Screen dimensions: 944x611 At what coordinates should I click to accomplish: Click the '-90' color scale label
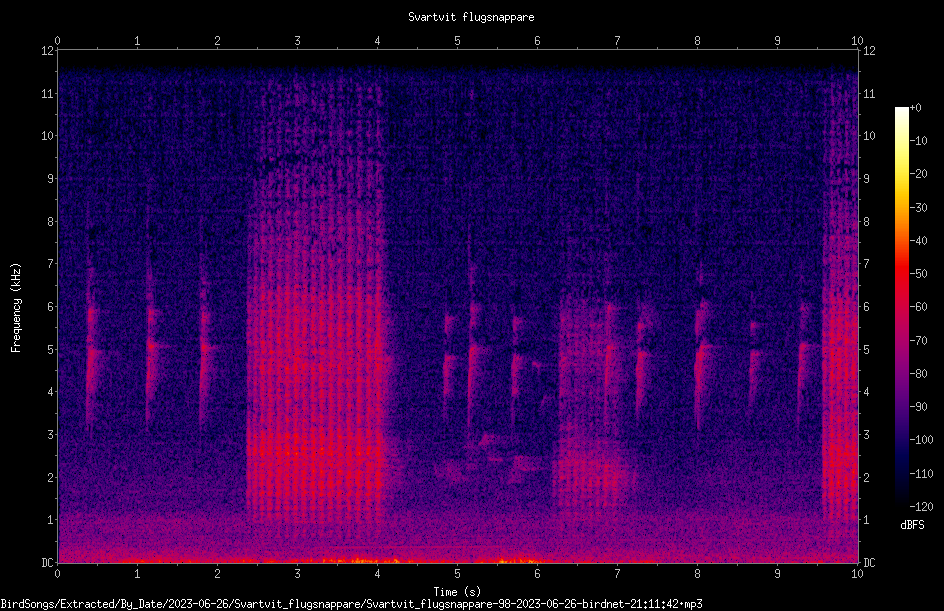point(918,407)
